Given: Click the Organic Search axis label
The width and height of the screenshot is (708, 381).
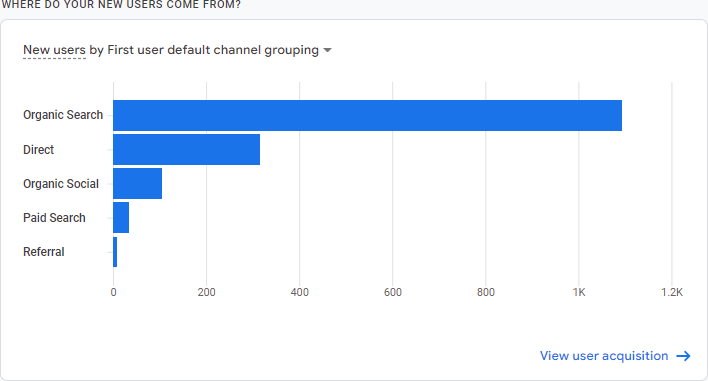Looking at the screenshot, I should [63, 115].
